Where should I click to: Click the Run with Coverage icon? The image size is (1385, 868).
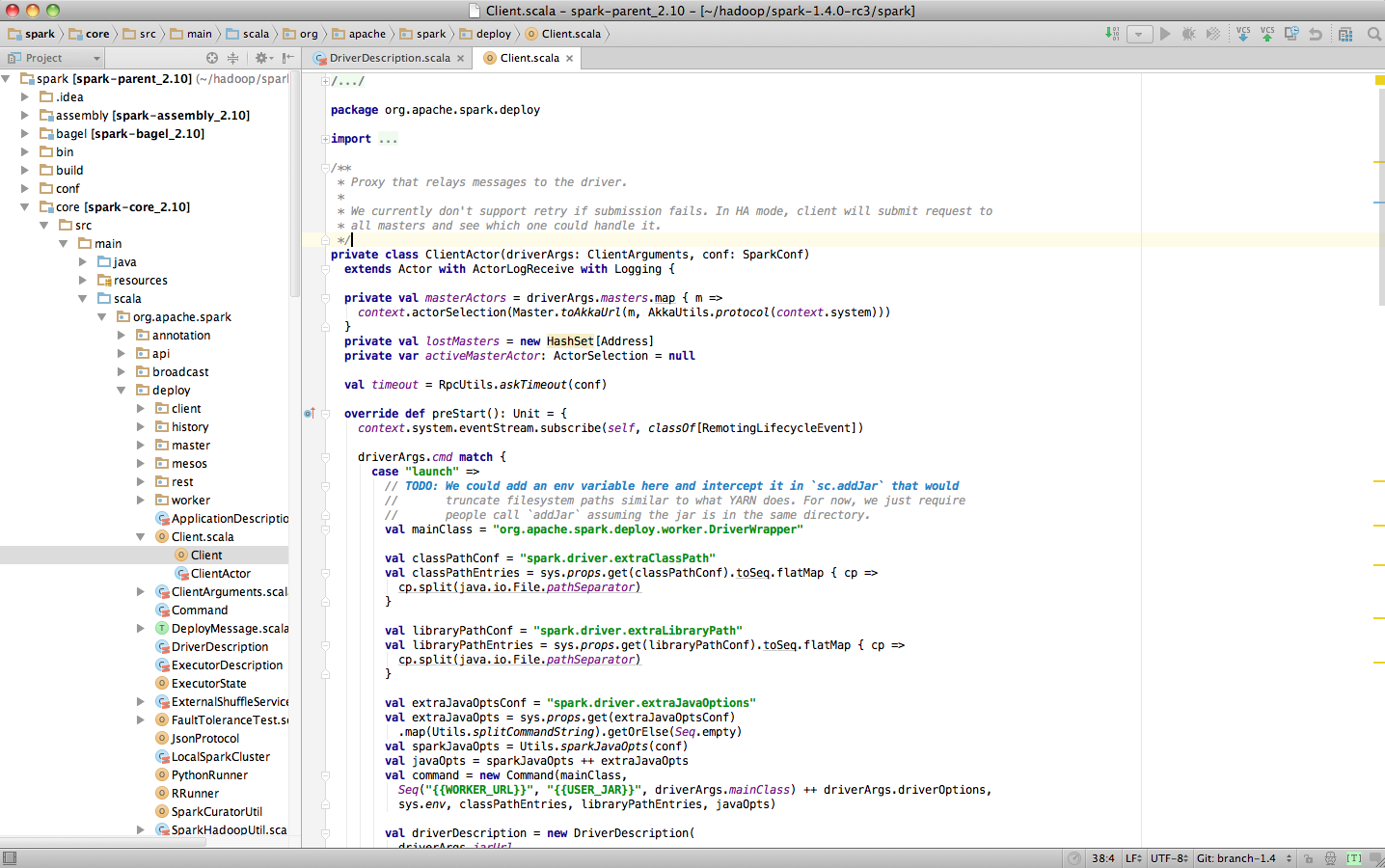point(1213,34)
